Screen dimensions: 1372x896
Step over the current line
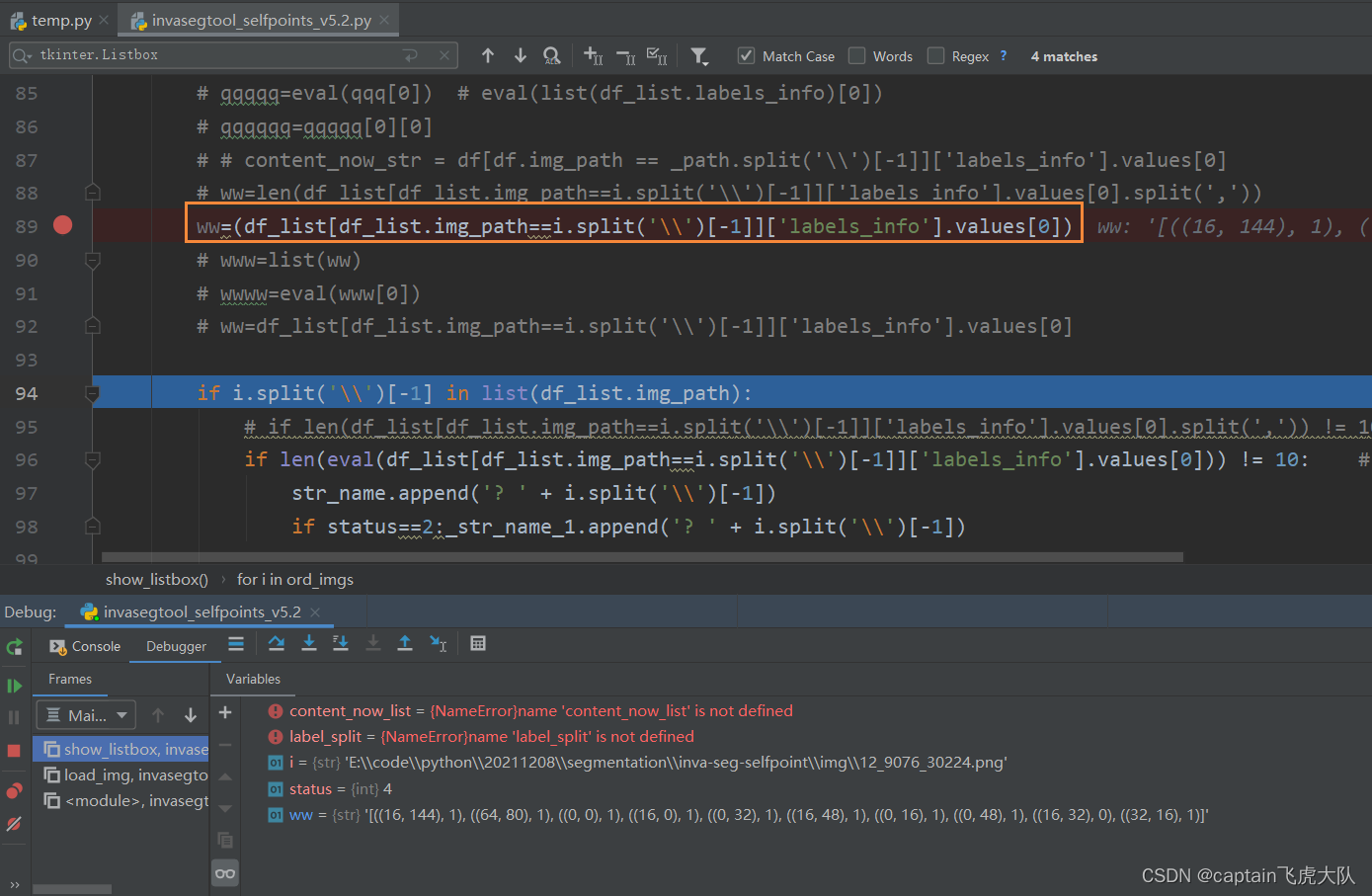277,644
